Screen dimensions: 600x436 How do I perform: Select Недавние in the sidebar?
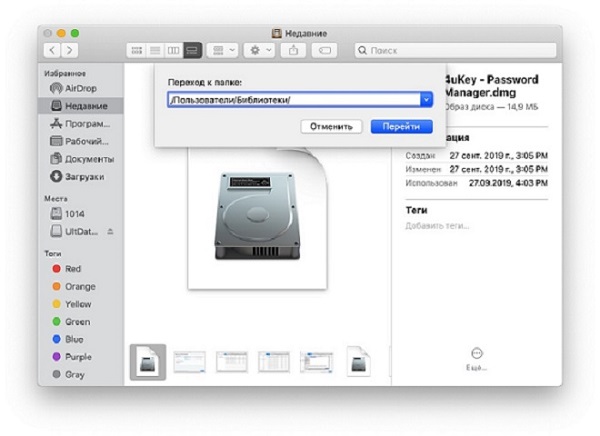[x=80, y=106]
